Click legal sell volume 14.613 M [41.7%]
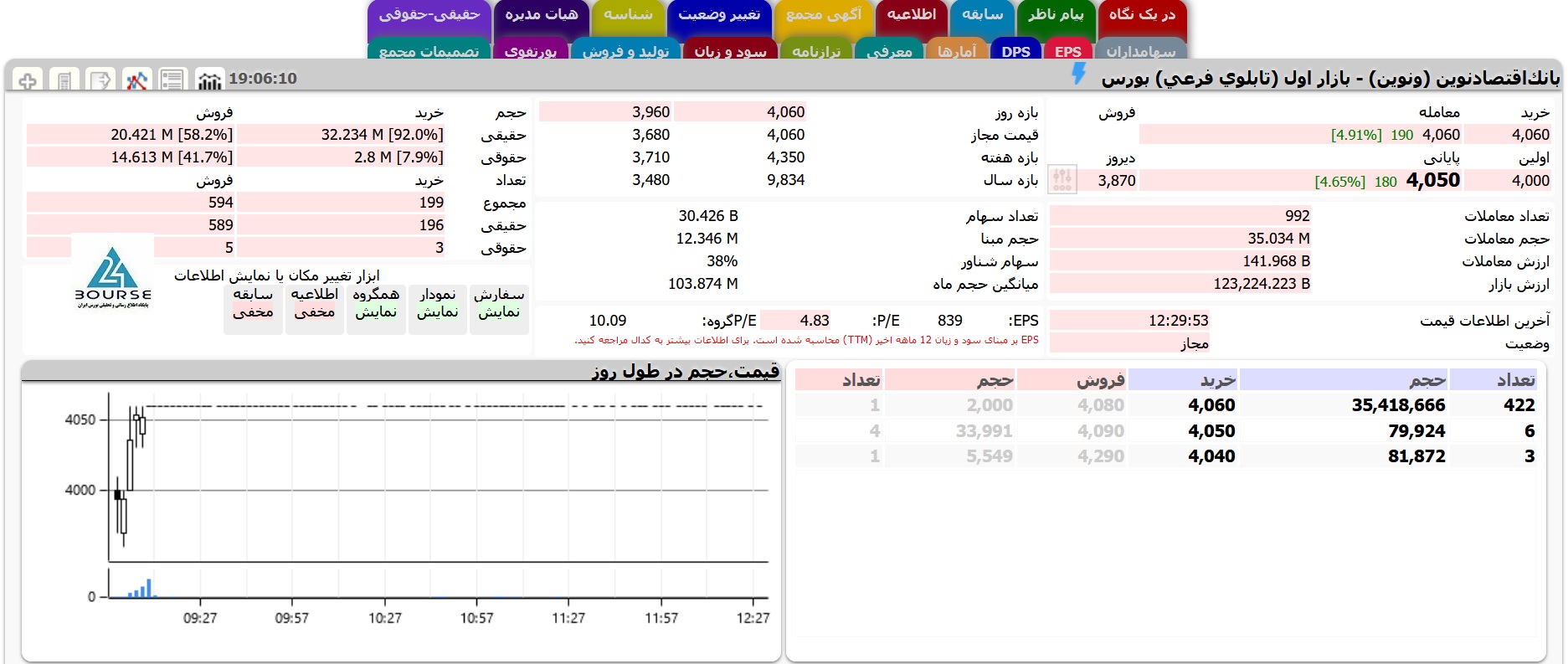Image resolution: width=1568 pixels, height=664 pixels. click(x=172, y=157)
